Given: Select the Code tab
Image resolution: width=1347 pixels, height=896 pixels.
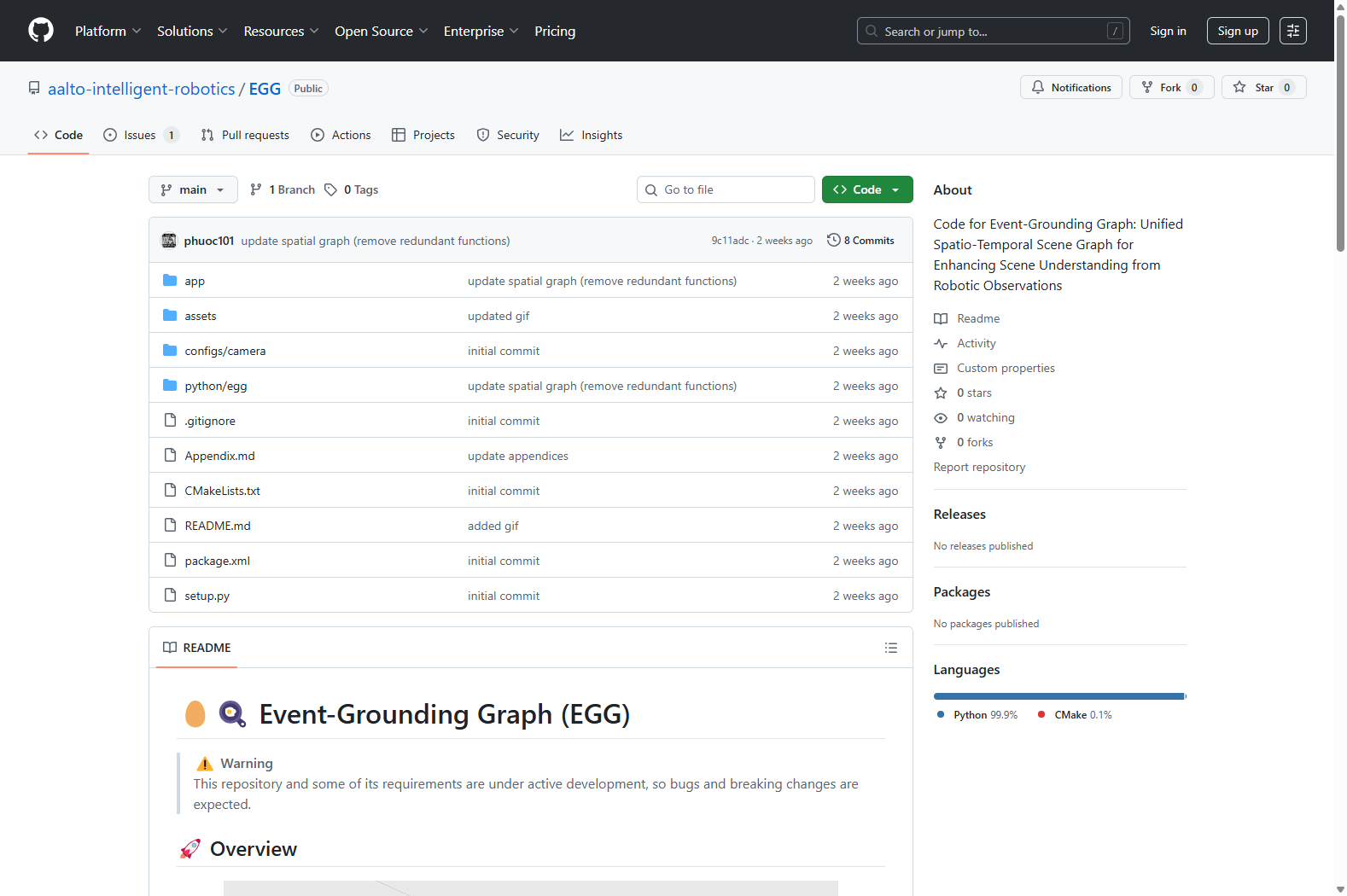Looking at the screenshot, I should [x=58, y=135].
